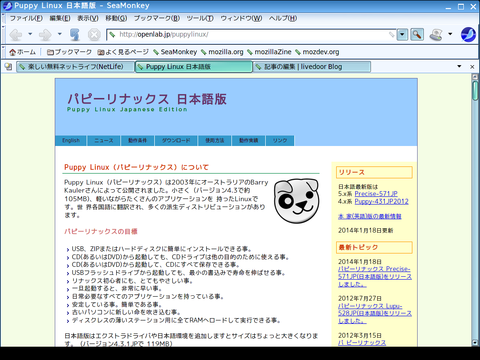Open the ツール(T) menu
Viewport: 480px width, 360px height.
[x=200, y=18]
